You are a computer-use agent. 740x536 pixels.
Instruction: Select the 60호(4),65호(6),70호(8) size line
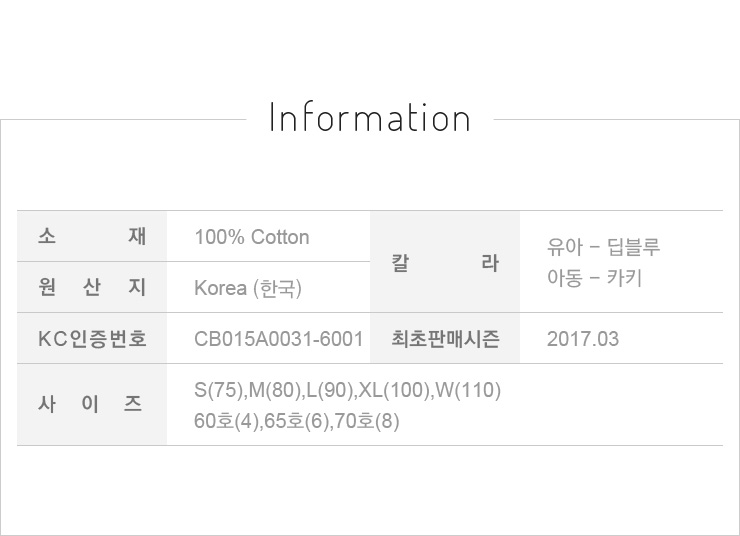click(x=297, y=421)
